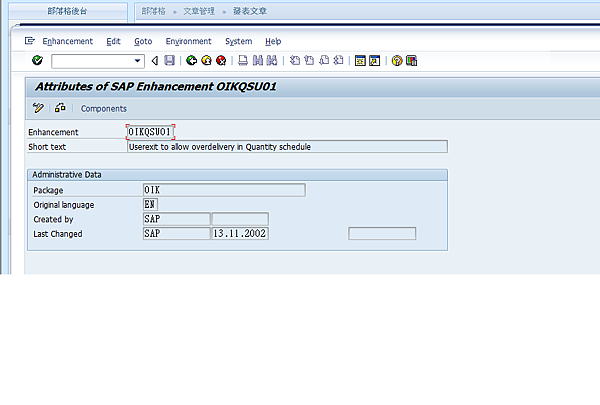This screenshot has width=600, height=405.
Task: Click the Administrative Data group header
Action: 237,175
